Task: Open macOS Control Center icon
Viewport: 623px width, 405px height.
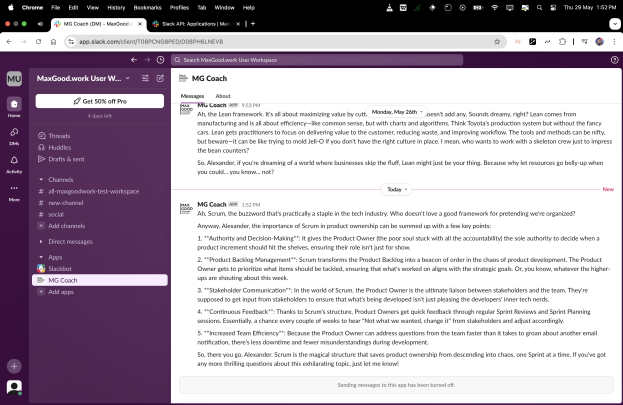Action: click(553, 8)
